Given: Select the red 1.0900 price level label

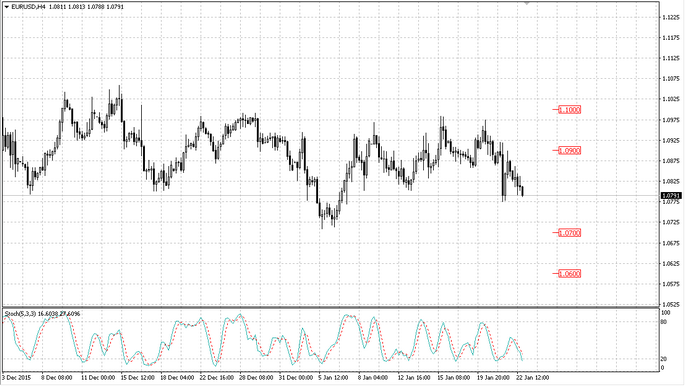Looking at the screenshot, I should pyautogui.click(x=569, y=151).
